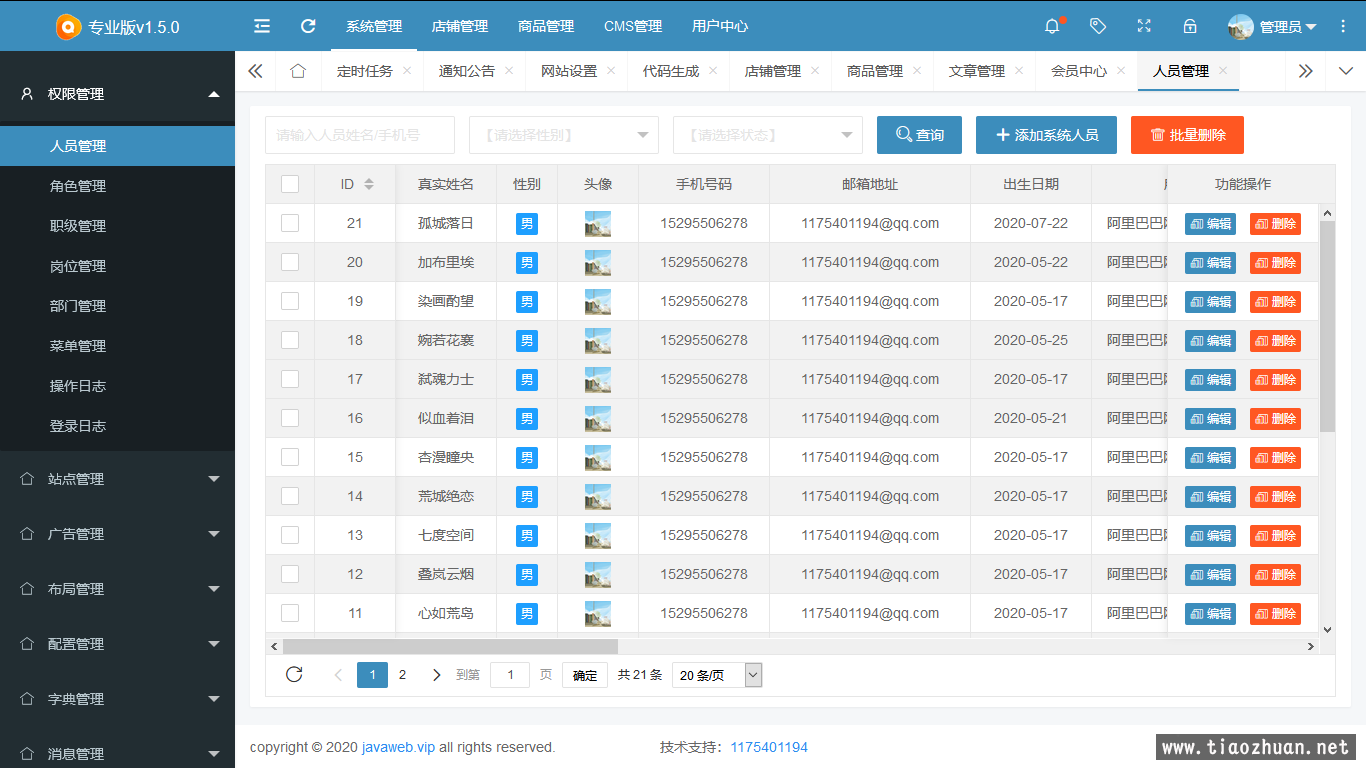Close the 会员中心 tab

(x=1121, y=71)
